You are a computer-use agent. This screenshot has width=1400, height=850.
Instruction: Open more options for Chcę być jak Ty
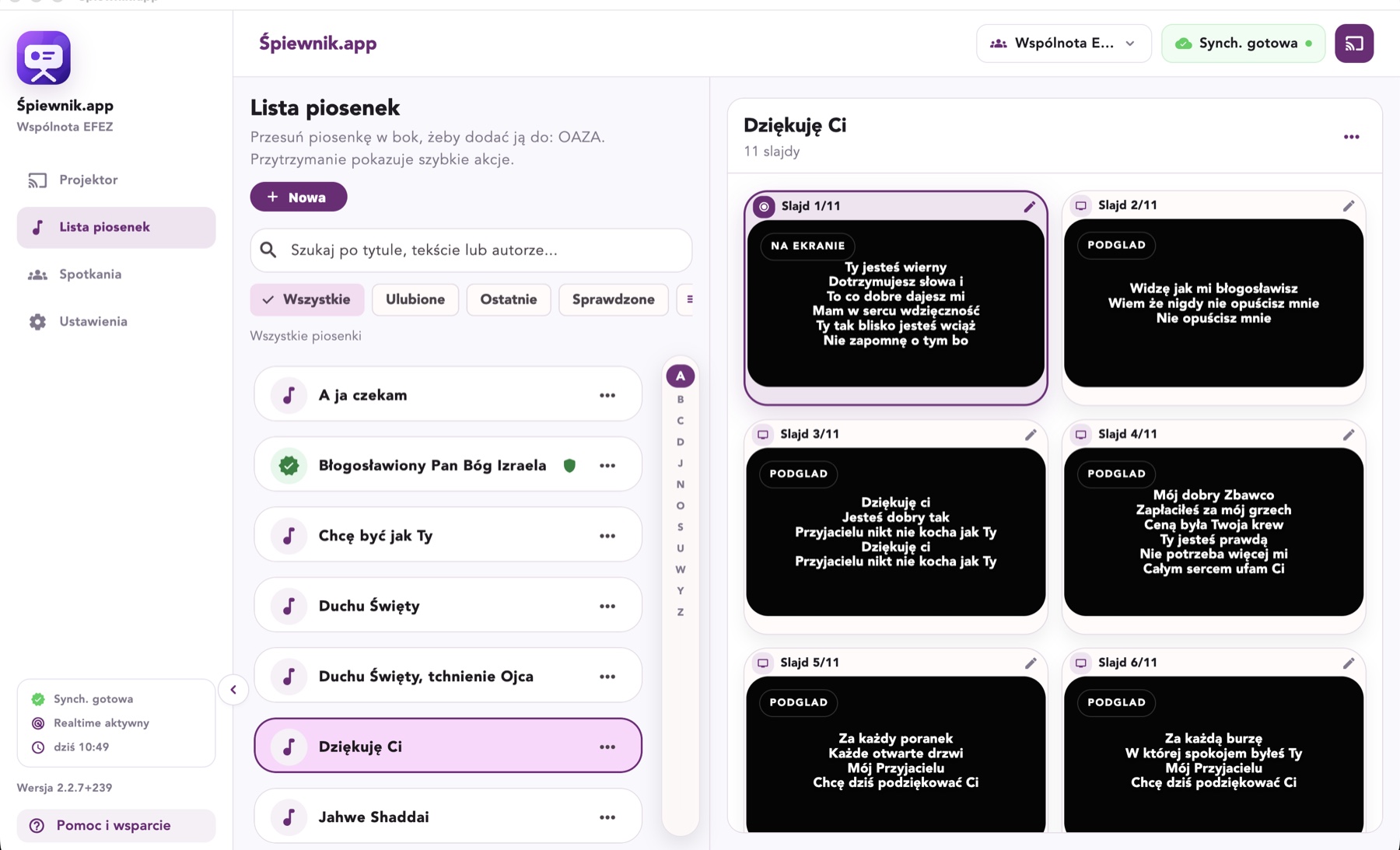click(607, 536)
